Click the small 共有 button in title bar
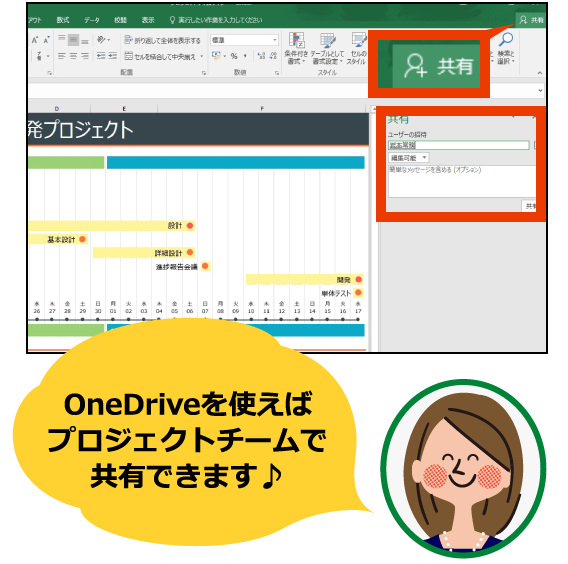This screenshot has height=564, width=568. click(x=531, y=20)
